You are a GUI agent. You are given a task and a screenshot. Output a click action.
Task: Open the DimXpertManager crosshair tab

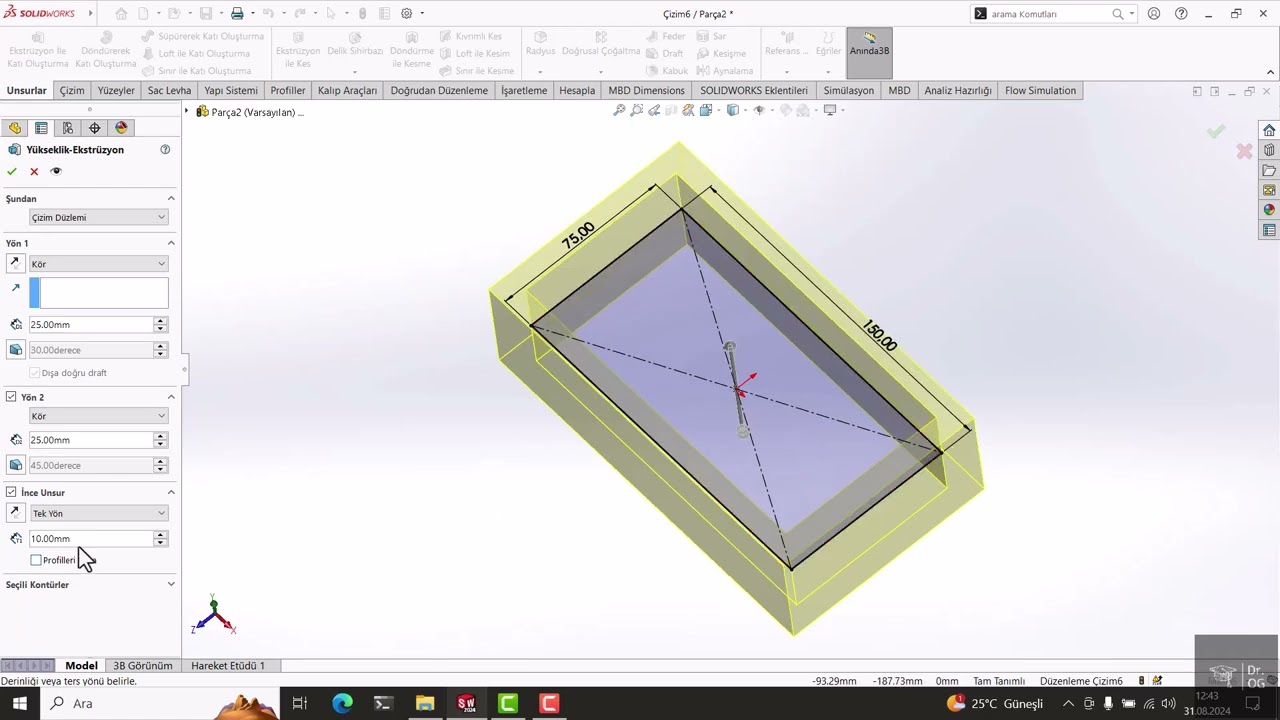95,128
